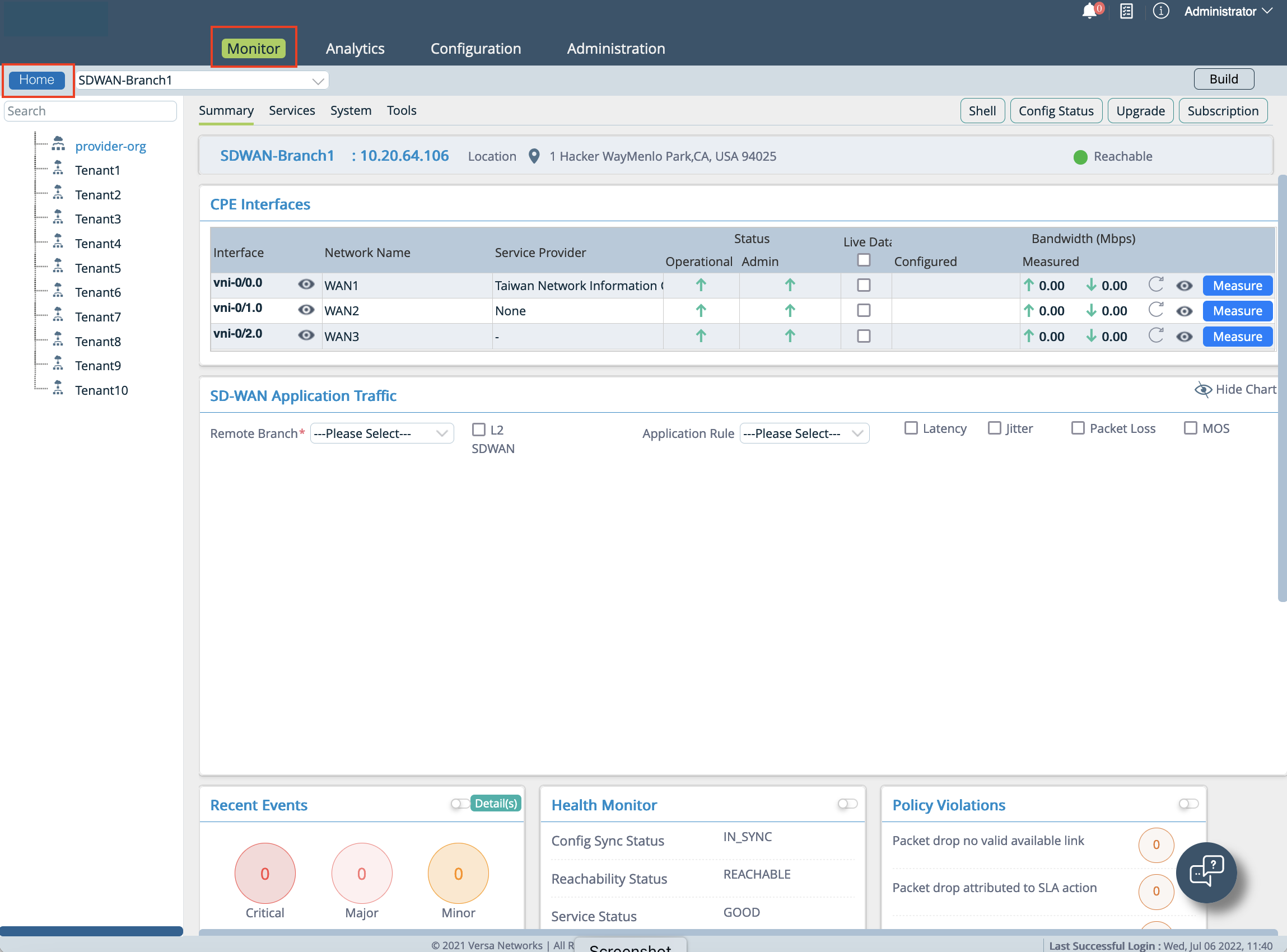The width and height of the screenshot is (1287, 952).
Task: Refresh measured bandwidth for WAN2 row
Action: [1155, 310]
